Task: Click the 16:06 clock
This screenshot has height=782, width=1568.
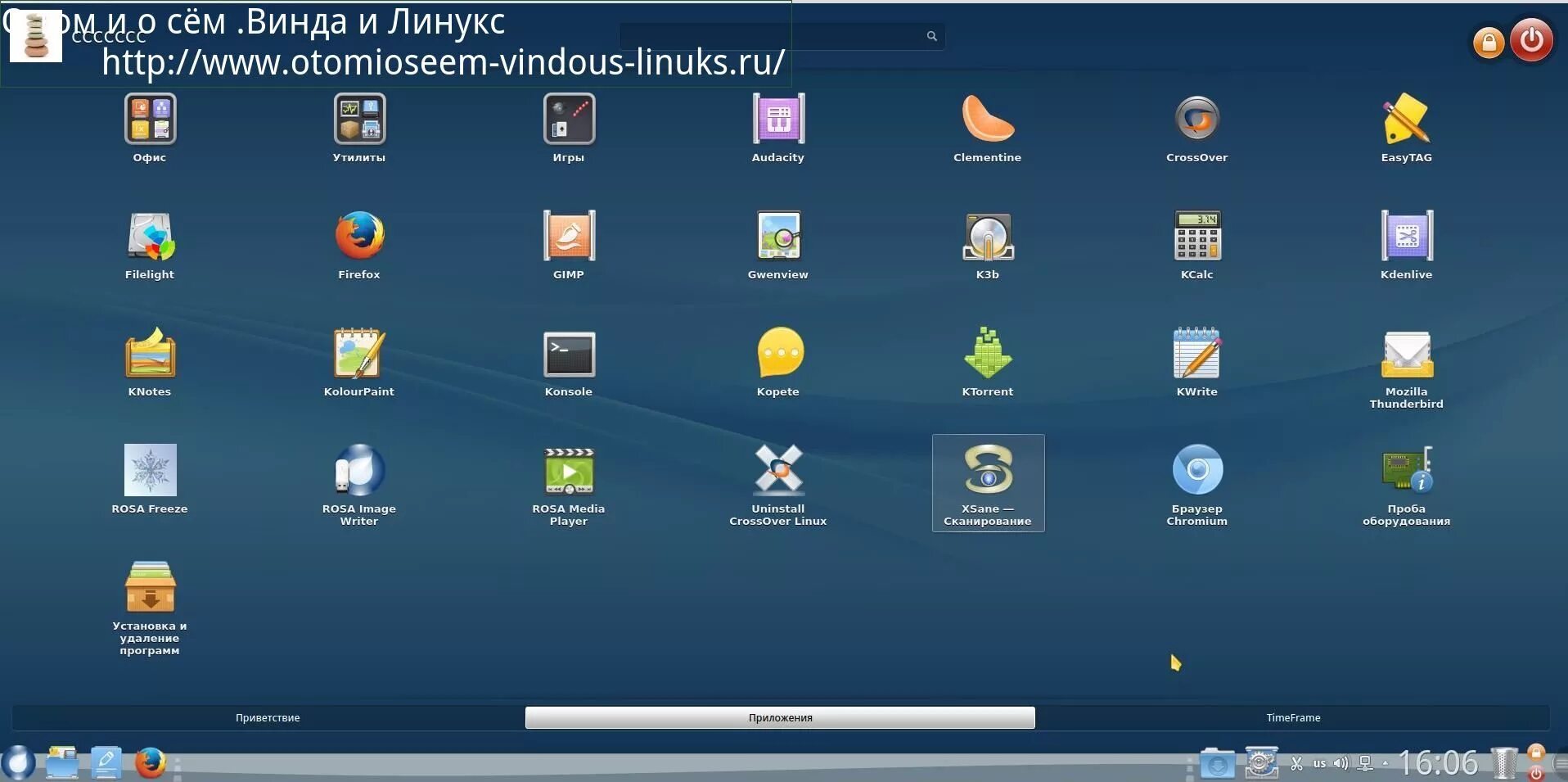Action: point(1438,763)
